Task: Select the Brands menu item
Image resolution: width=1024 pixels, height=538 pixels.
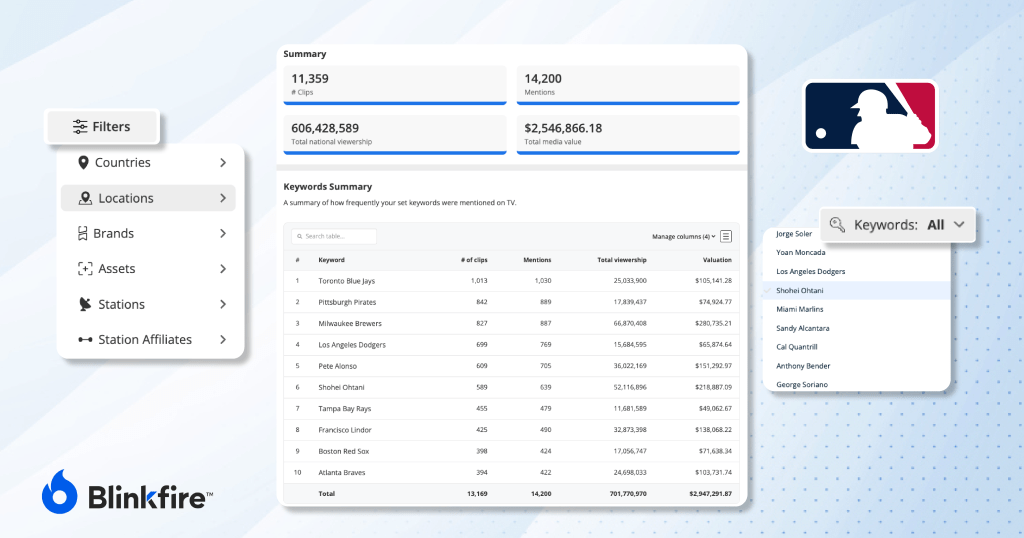Action: tap(148, 233)
